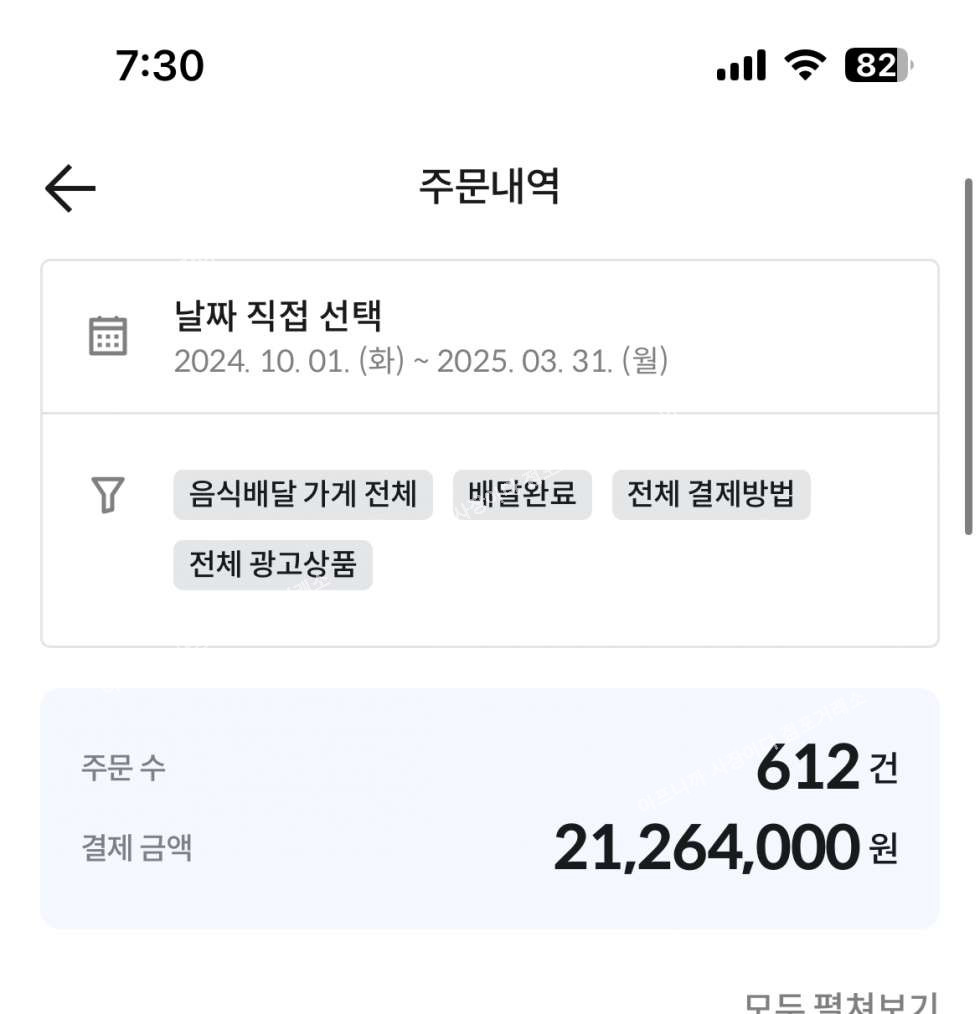Screen dimensions: 980x1014
Task: Tap the 결제 금액 label
Action: 136,848
